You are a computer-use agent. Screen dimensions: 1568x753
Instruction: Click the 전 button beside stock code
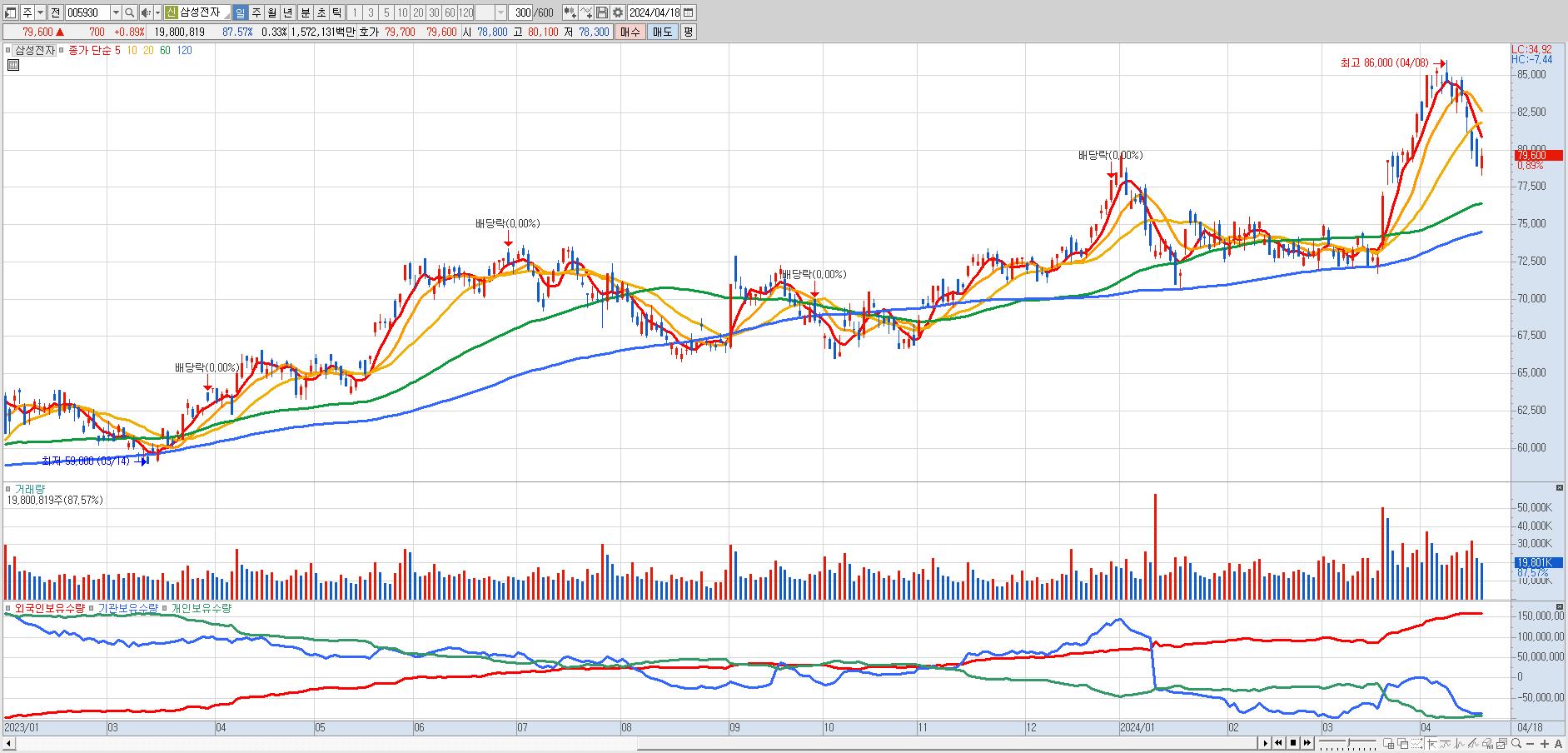[55, 12]
